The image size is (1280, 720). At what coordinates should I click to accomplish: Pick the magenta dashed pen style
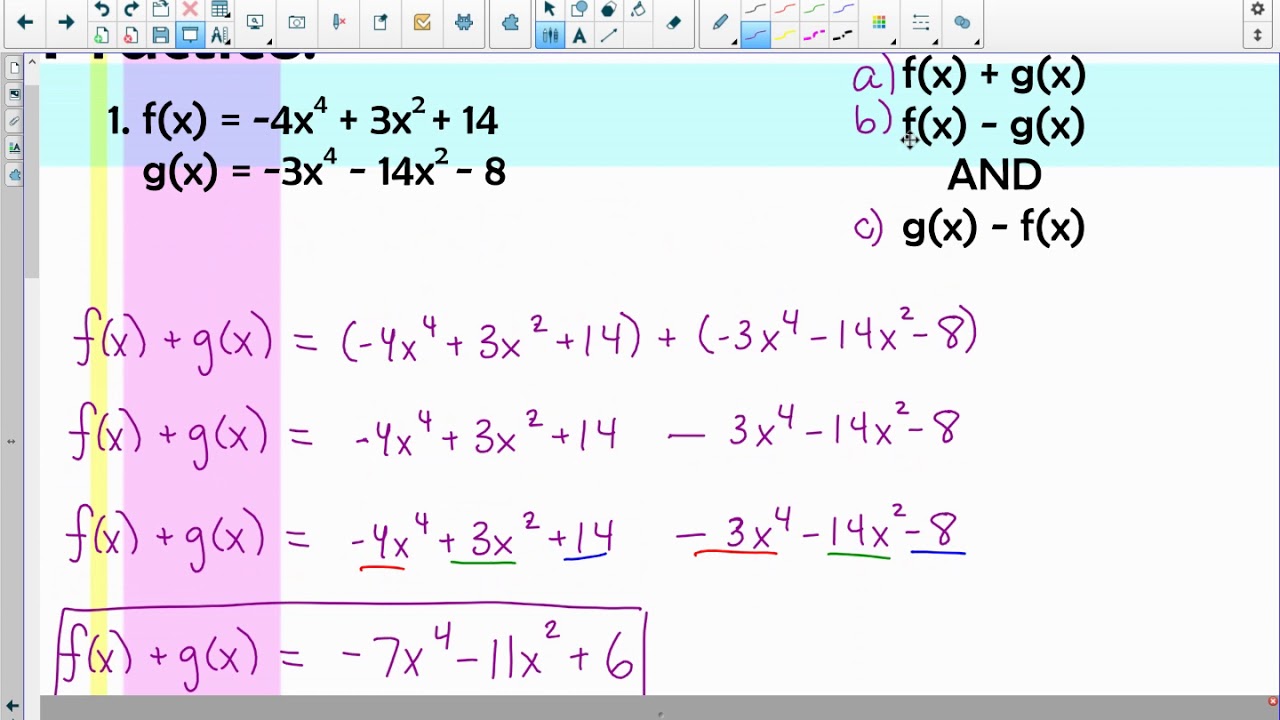tap(814, 35)
